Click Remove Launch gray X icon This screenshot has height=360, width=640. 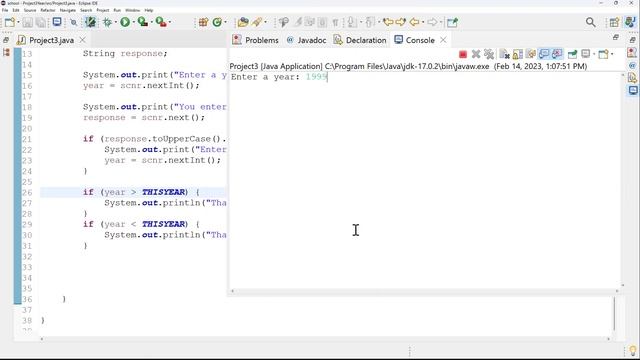[x=476, y=54]
